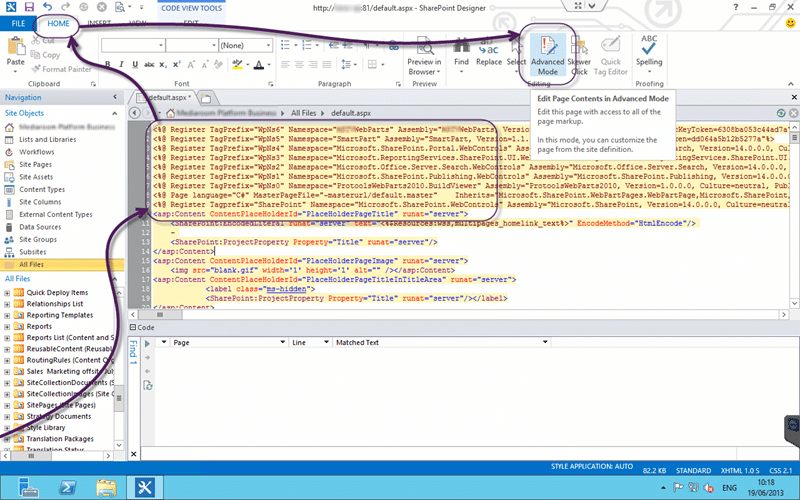Viewport: 800px width, 500px height.
Task: Save the page using the toolbar disk icon
Action: point(29,7)
